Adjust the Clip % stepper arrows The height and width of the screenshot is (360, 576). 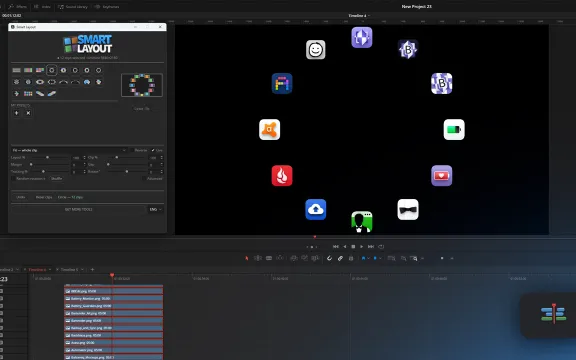click(x=162, y=158)
